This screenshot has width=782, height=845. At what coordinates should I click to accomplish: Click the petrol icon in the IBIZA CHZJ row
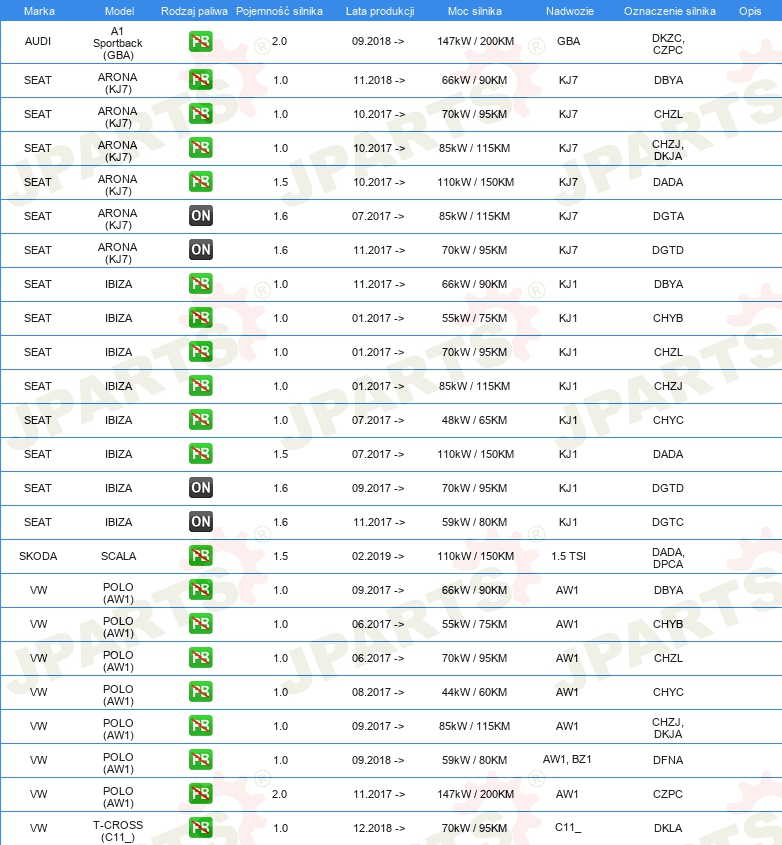click(200, 385)
